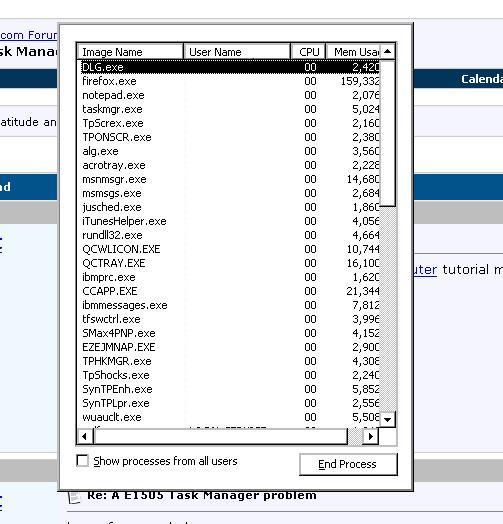The width and height of the screenshot is (503, 524).
Task: Select the SynTPLpr.exe process
Action: pos(230,403)
